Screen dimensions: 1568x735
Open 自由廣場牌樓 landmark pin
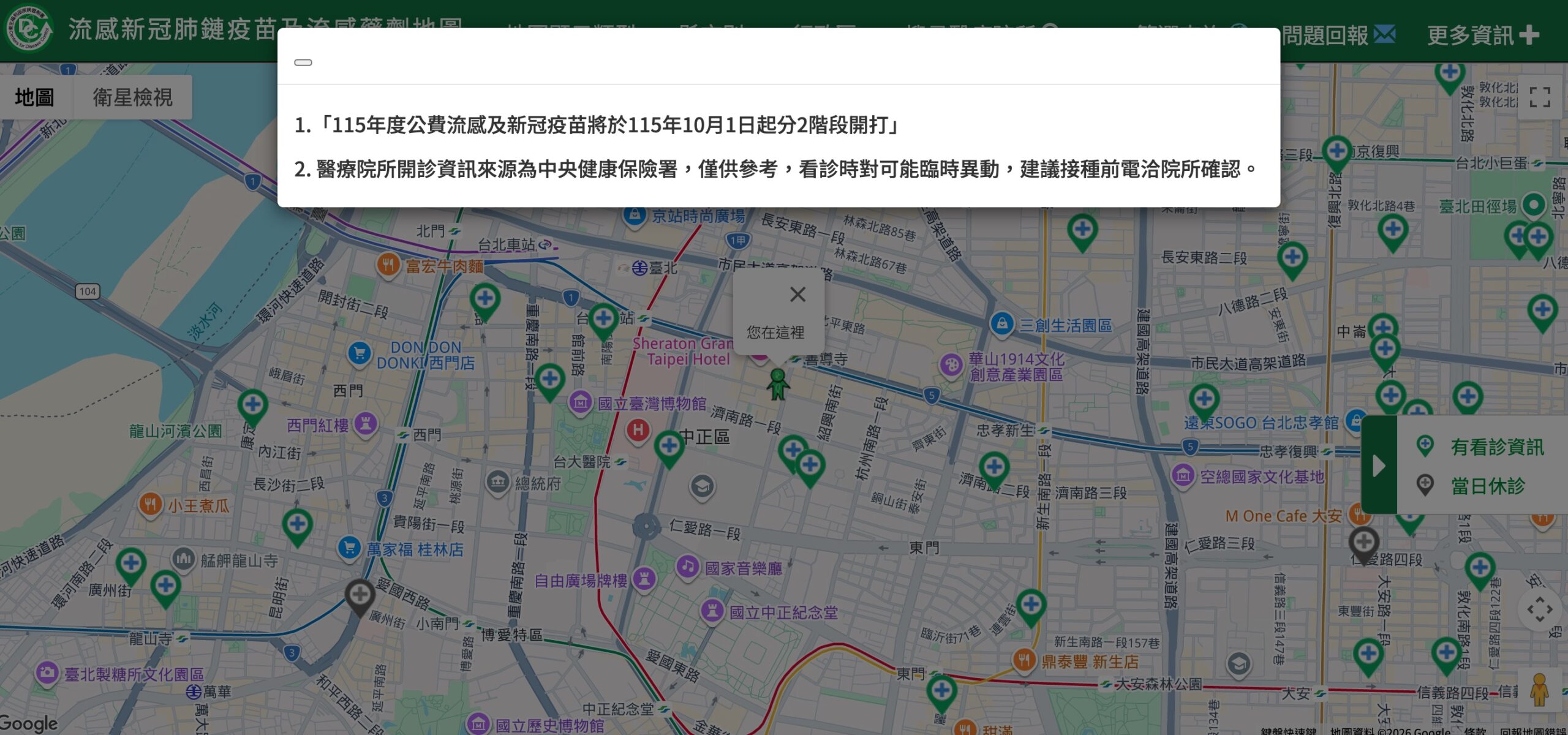(x=644, y=579)
